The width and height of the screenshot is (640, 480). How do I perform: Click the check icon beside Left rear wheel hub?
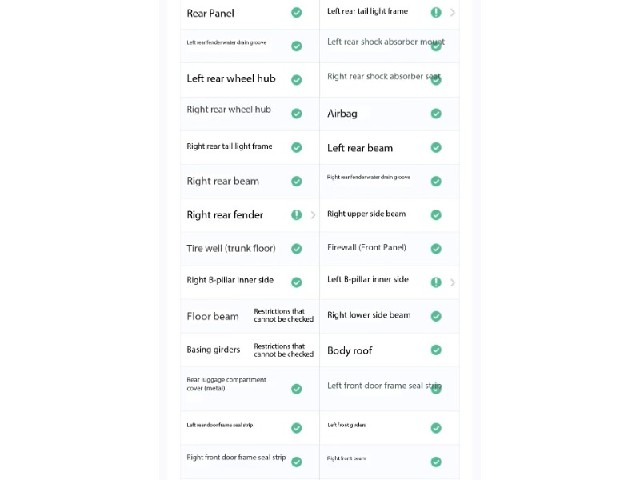point(297,80)
